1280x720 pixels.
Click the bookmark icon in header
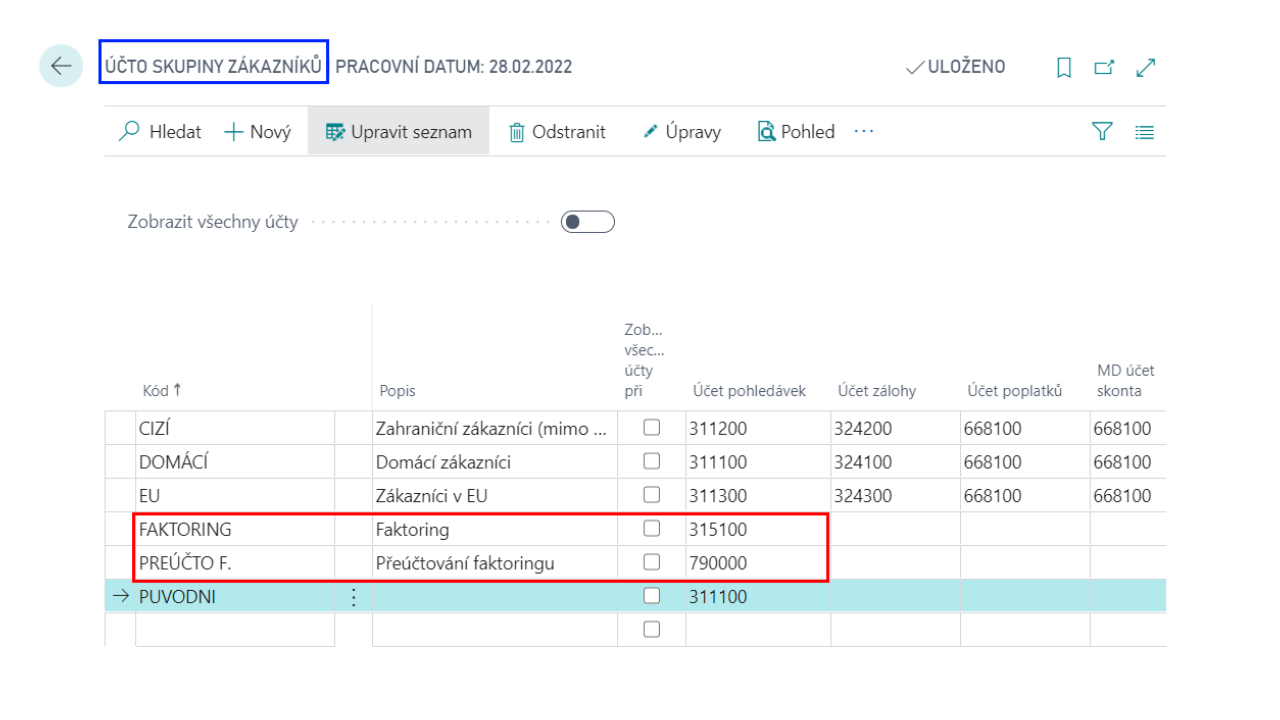tap(1064, 67)
